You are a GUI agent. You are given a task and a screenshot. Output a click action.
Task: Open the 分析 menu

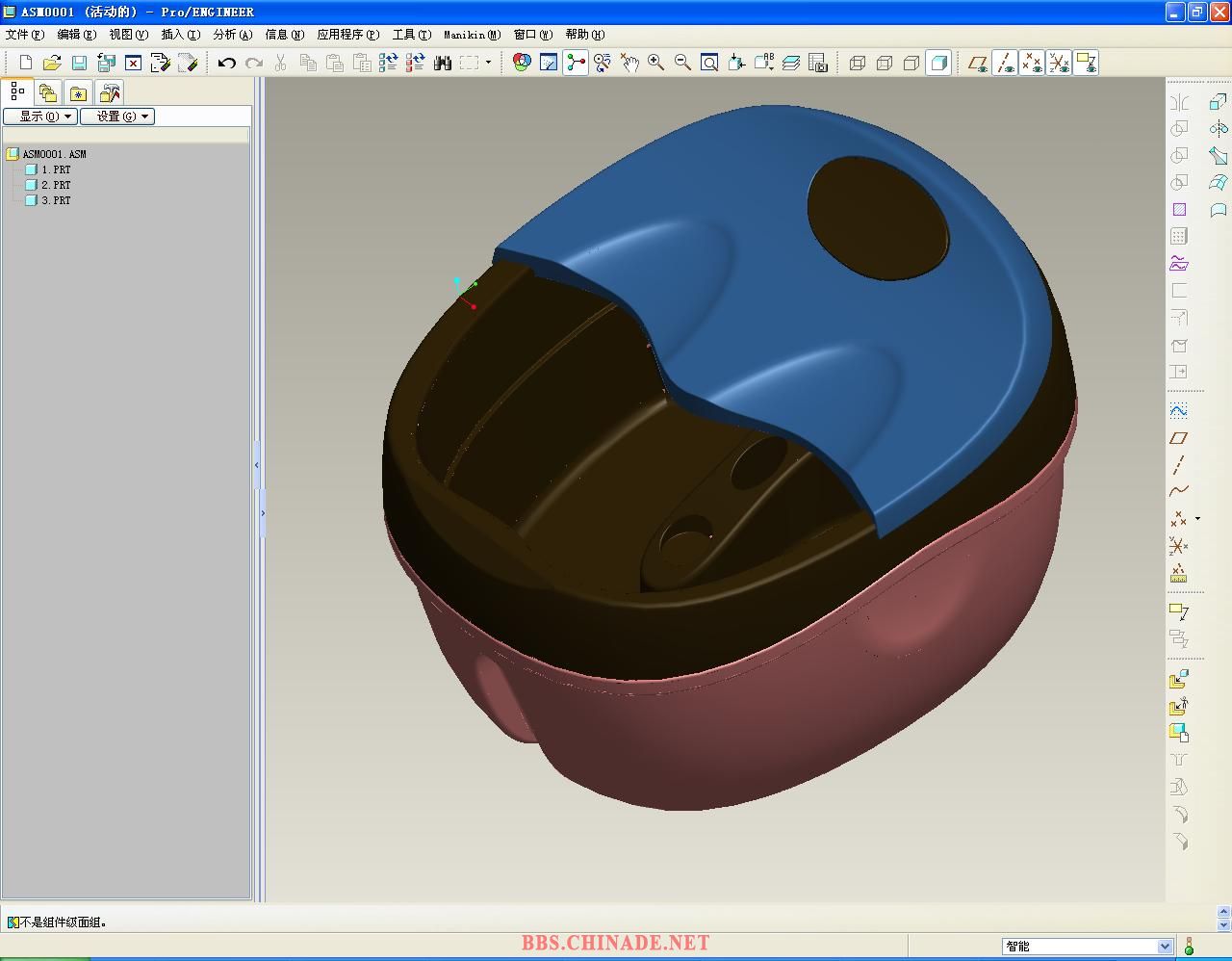[232, 35]
